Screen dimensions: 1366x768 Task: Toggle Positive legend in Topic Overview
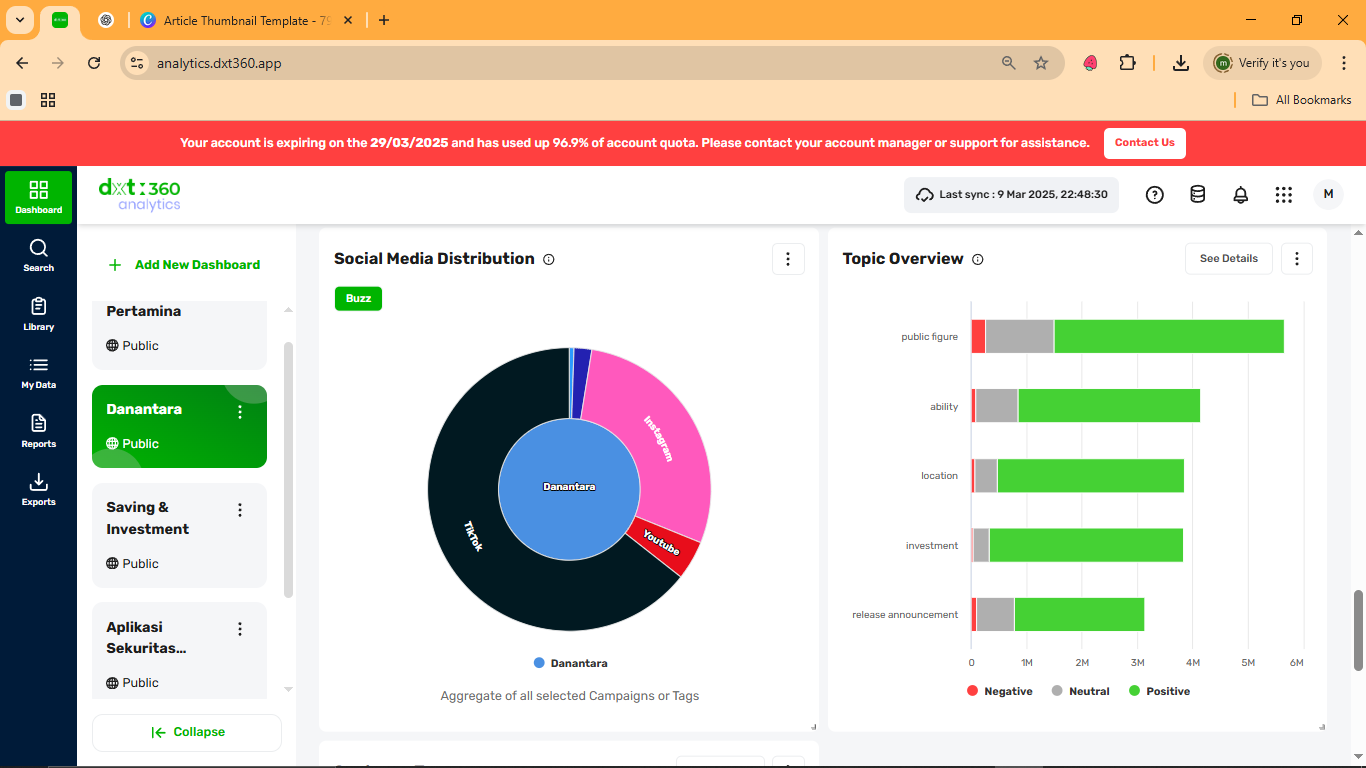1159,691
